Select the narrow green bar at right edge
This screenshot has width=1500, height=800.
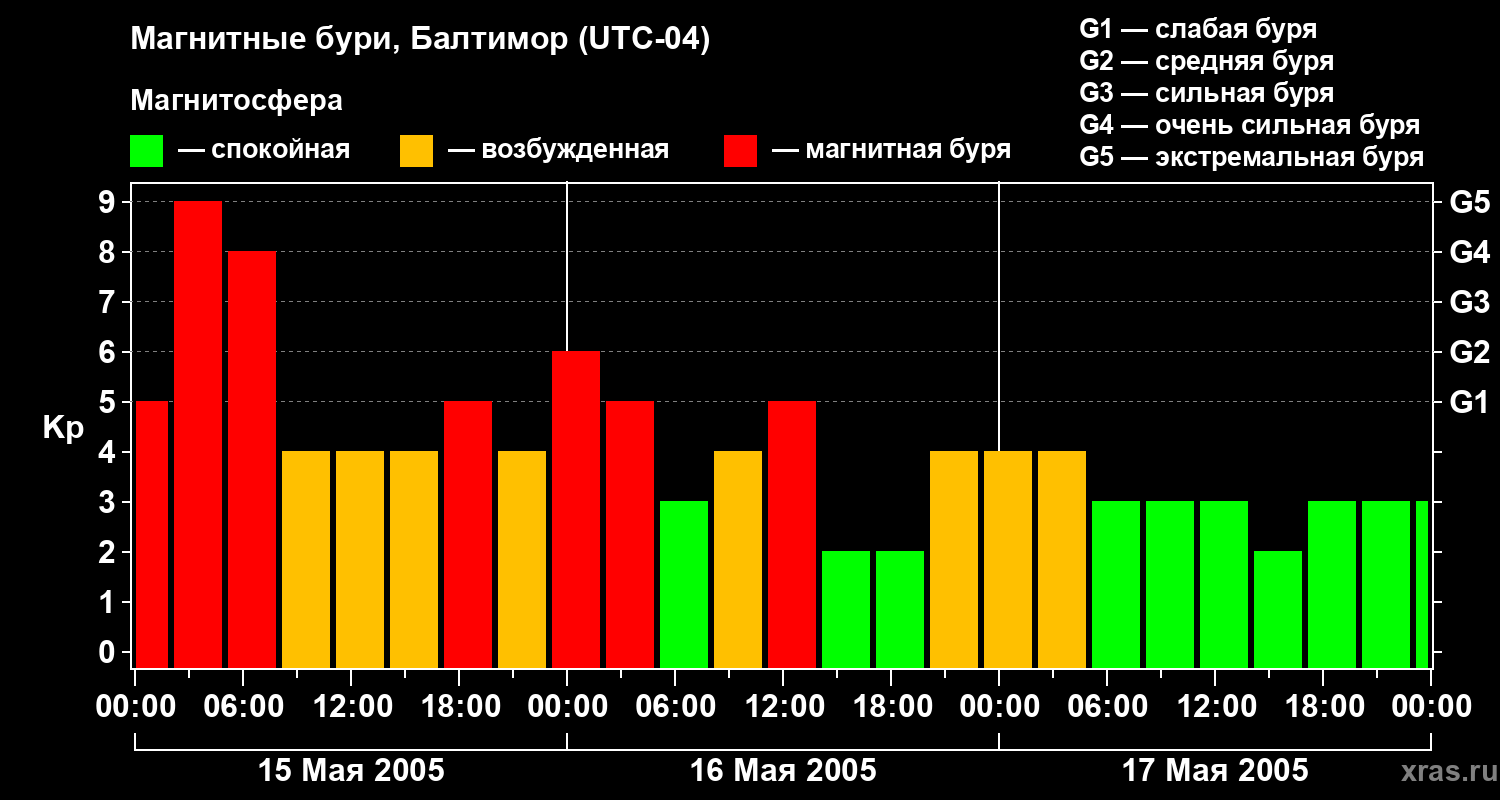coord(1422,585)
